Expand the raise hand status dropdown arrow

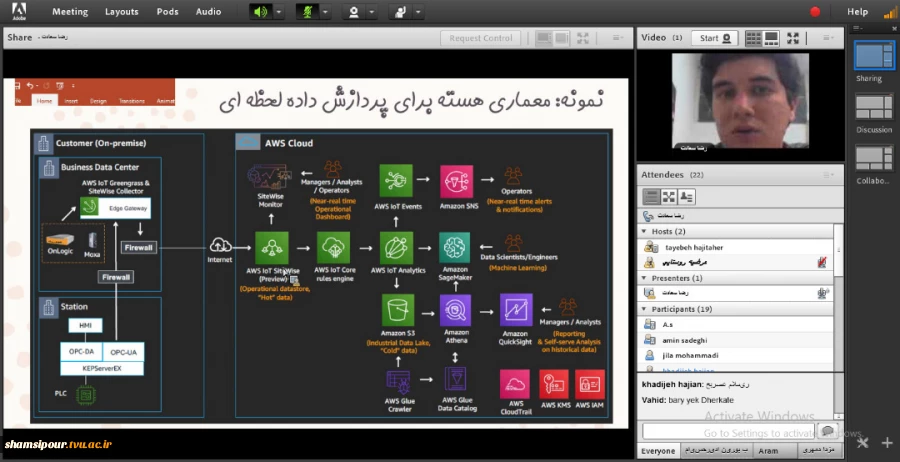(x=417, y=11)
